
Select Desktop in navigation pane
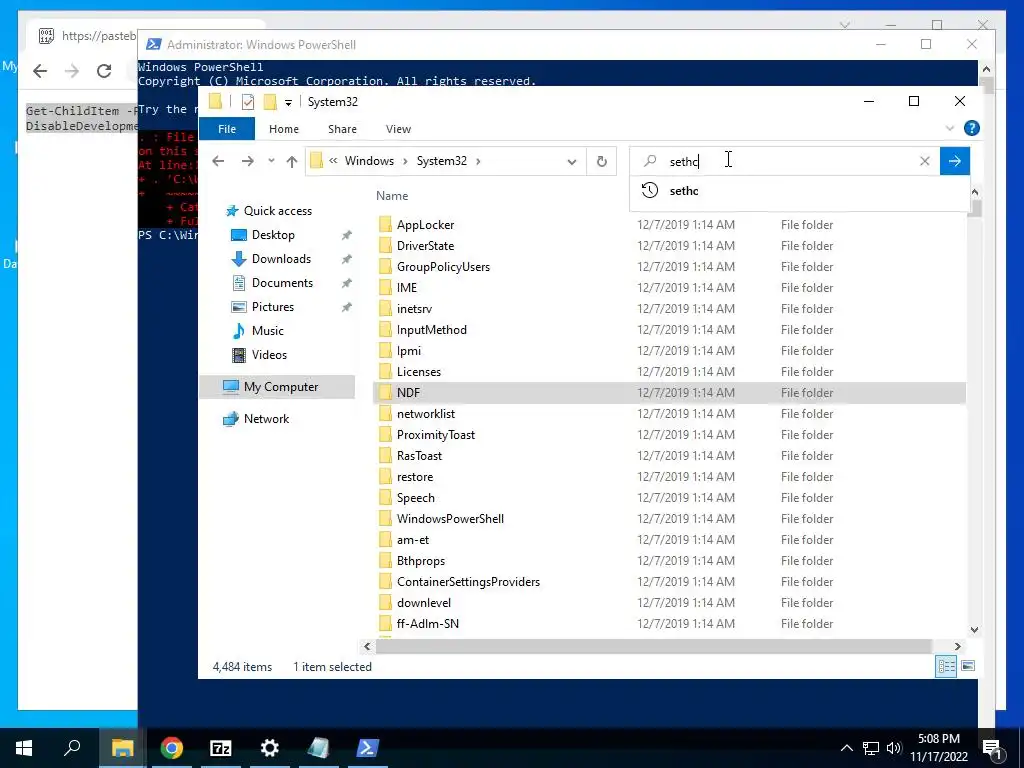263,234
